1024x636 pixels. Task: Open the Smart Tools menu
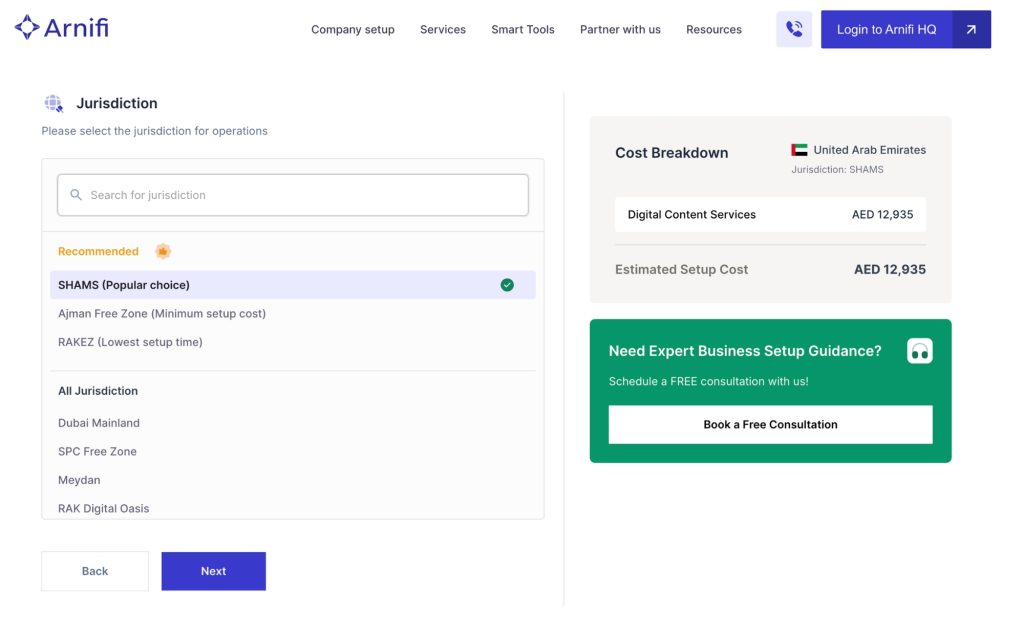click(x=522, y=30)
